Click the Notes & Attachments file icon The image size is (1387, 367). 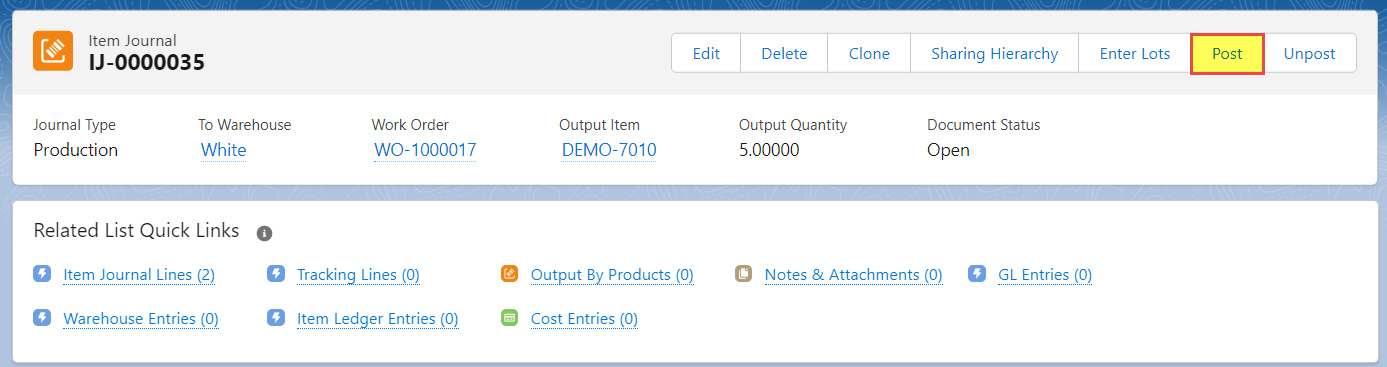[744, 273]
